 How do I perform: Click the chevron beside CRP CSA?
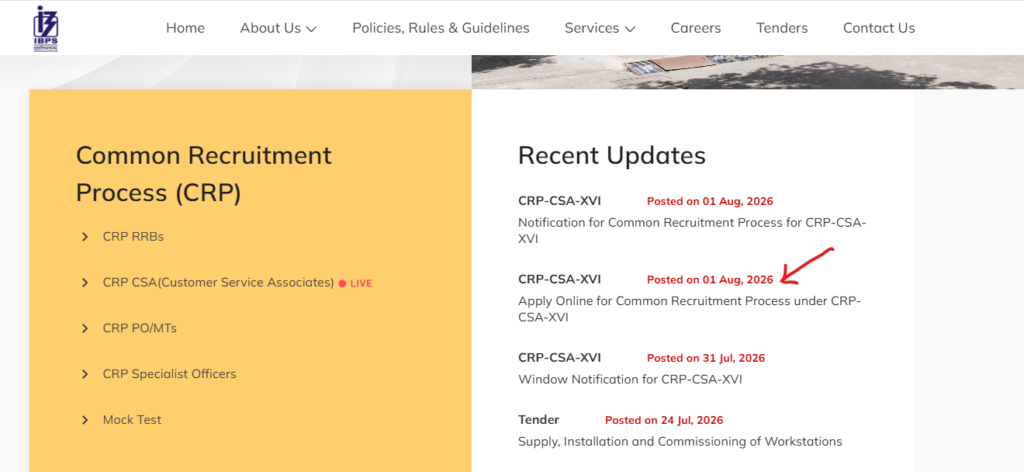point(85,283)
